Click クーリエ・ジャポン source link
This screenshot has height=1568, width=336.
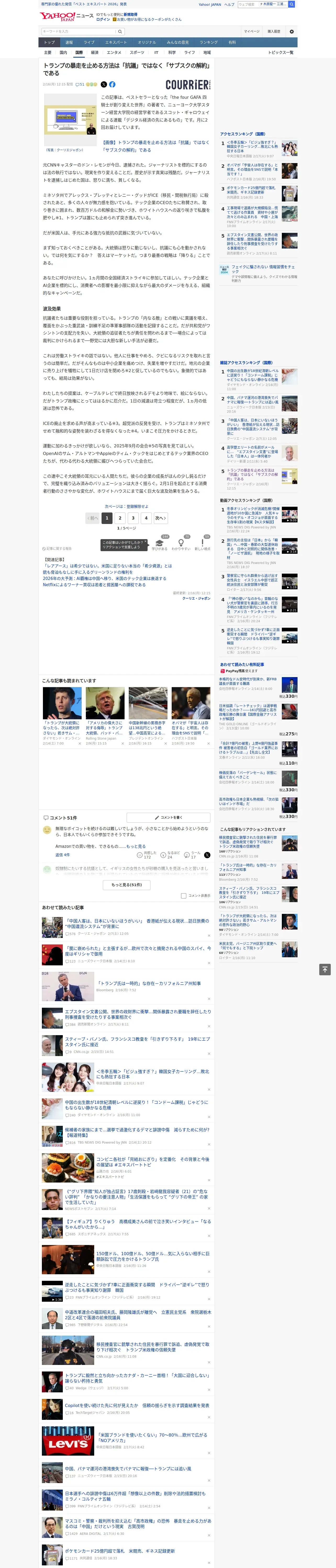click(x=196, y=598)
